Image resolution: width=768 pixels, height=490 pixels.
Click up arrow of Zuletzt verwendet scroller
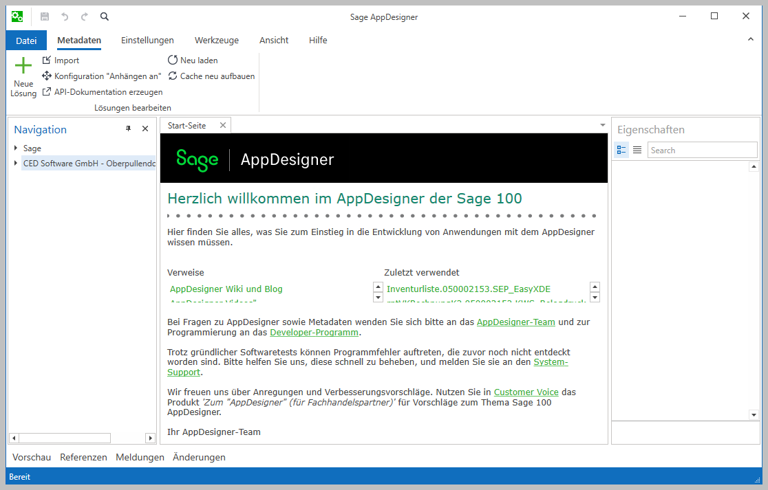point(595,287)
